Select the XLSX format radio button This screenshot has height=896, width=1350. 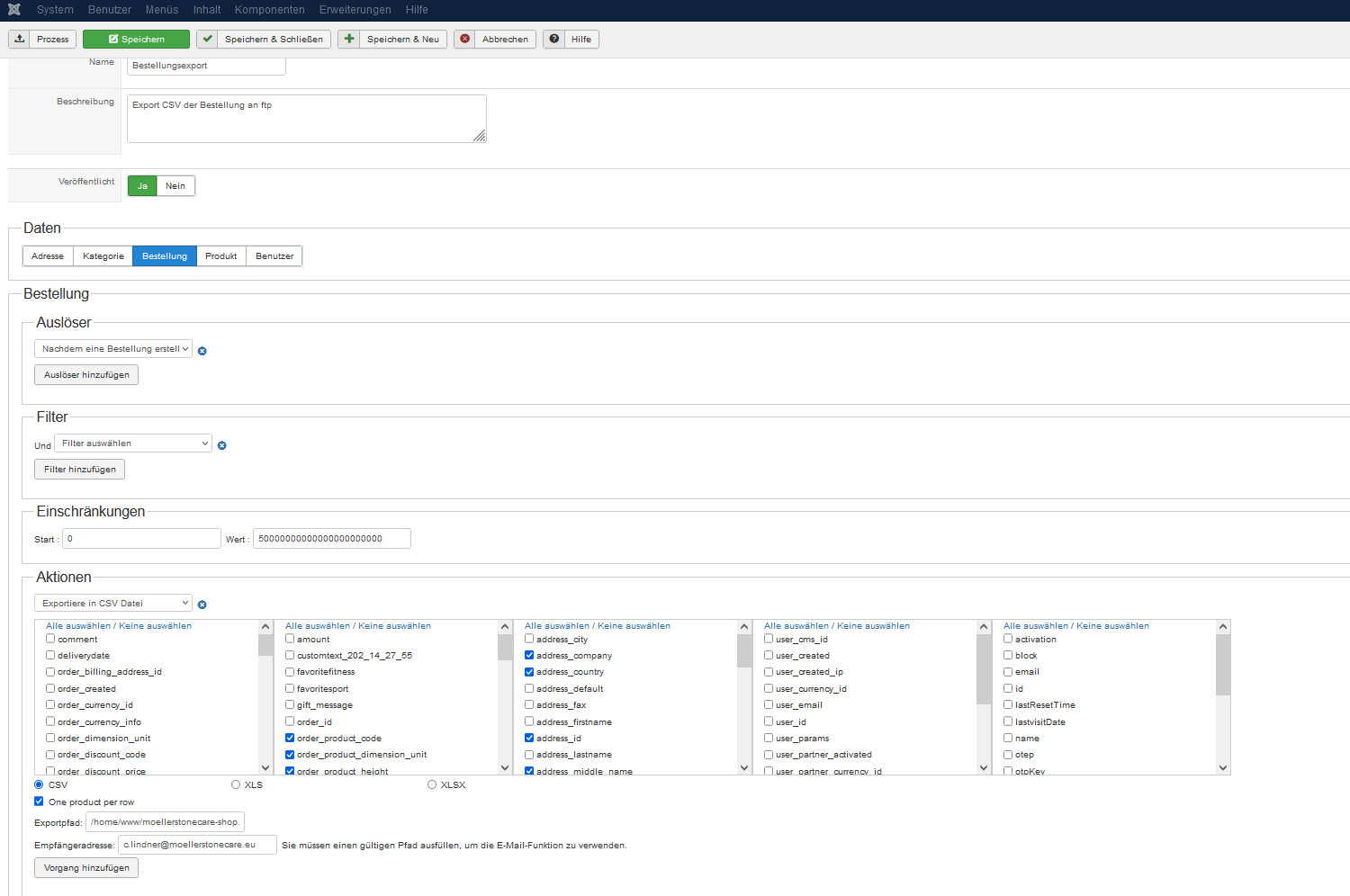tap(432, 785)
